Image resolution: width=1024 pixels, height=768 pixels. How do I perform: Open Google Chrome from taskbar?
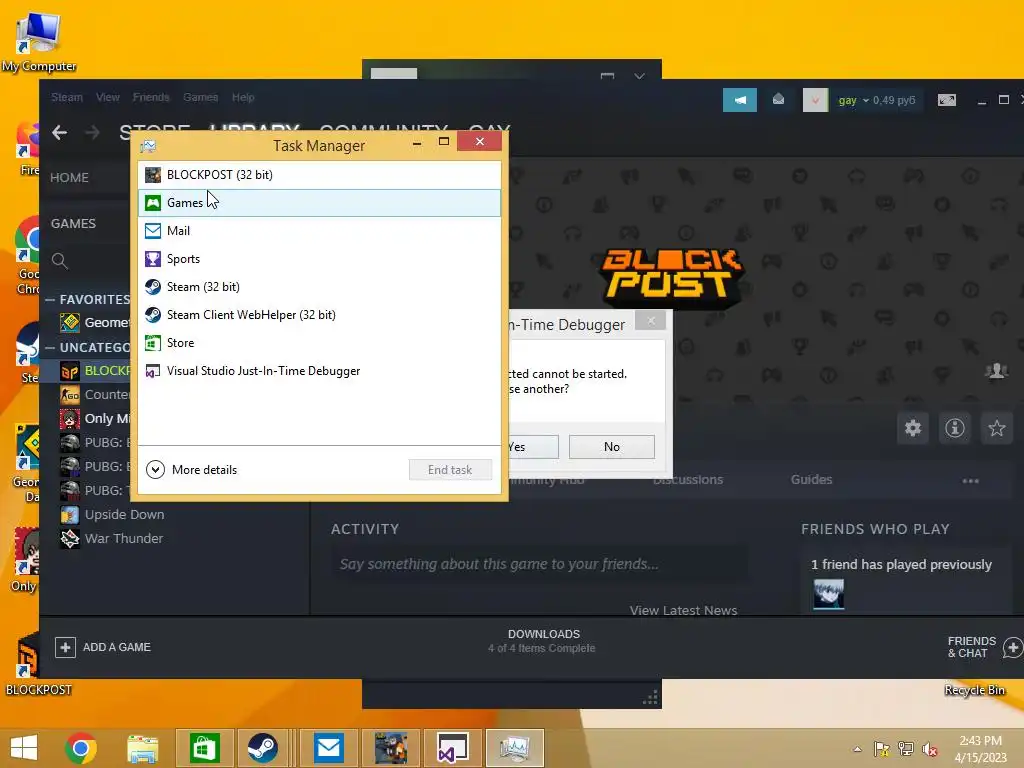pyautogui.click(x=81, y=748)
